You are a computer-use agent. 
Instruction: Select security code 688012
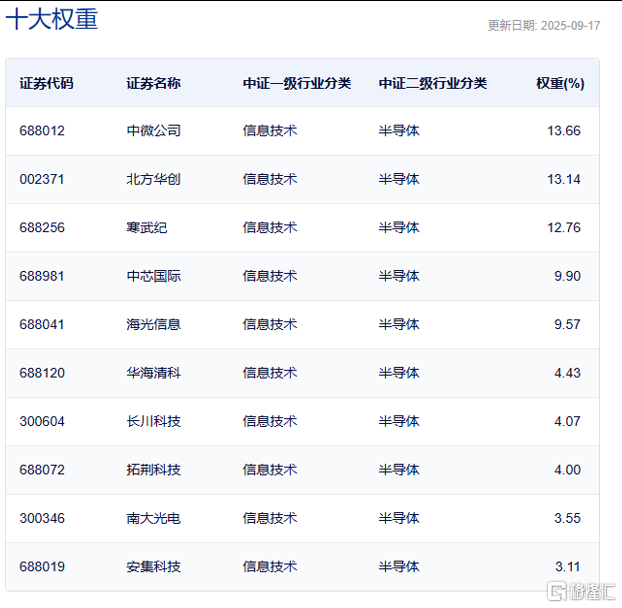point(42,131)
